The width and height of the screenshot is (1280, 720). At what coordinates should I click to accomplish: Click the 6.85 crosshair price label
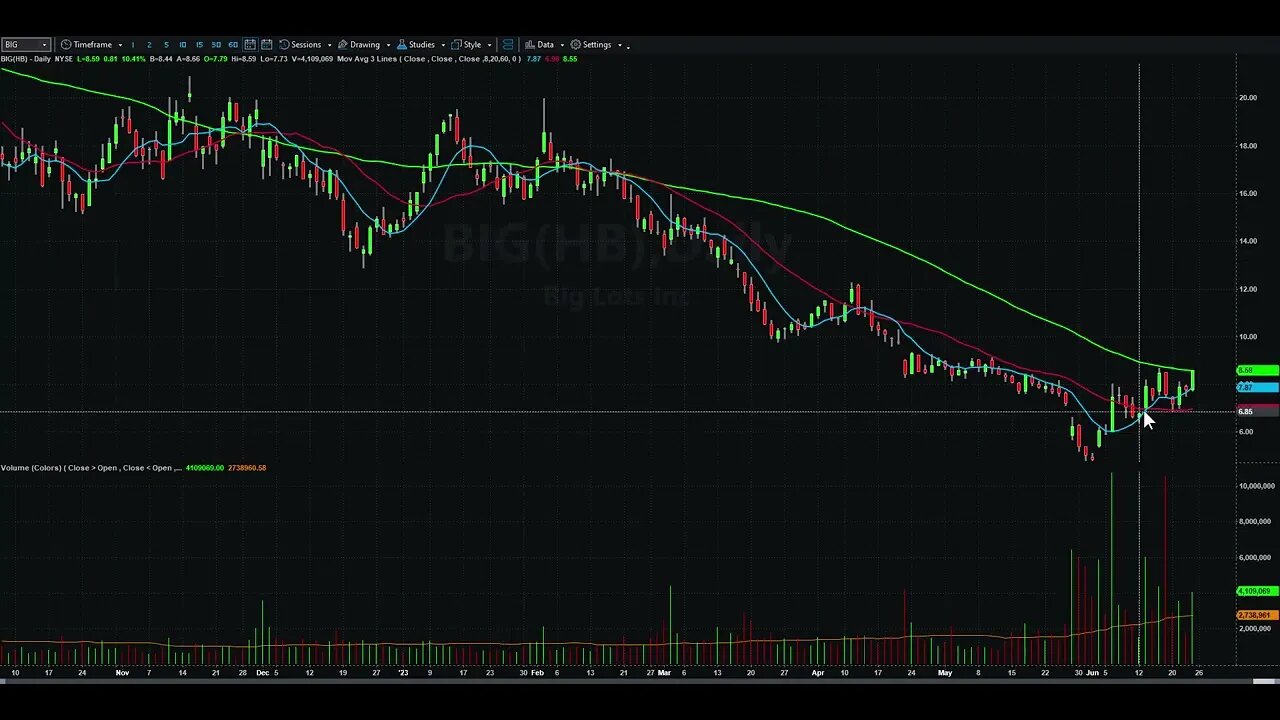point(1258,411)
